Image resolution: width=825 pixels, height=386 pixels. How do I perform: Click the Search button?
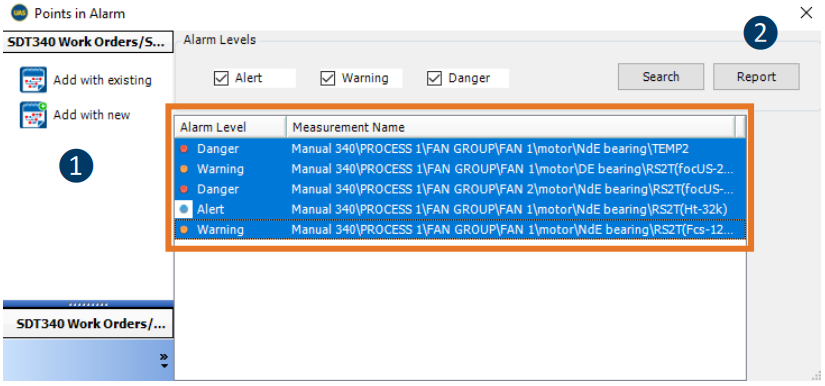coord(661,77)
